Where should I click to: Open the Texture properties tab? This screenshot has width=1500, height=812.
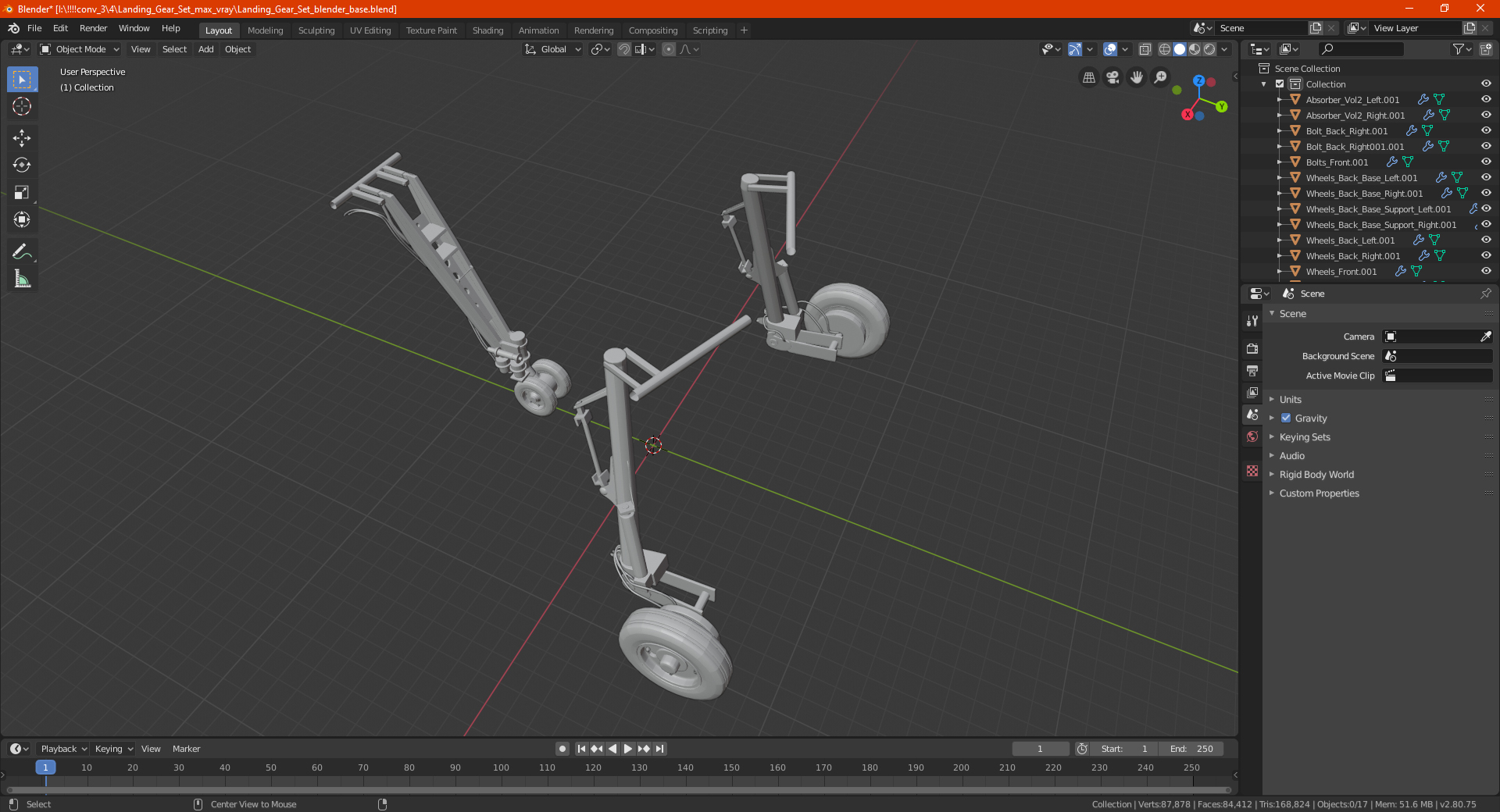click(x=1252, y=471)
